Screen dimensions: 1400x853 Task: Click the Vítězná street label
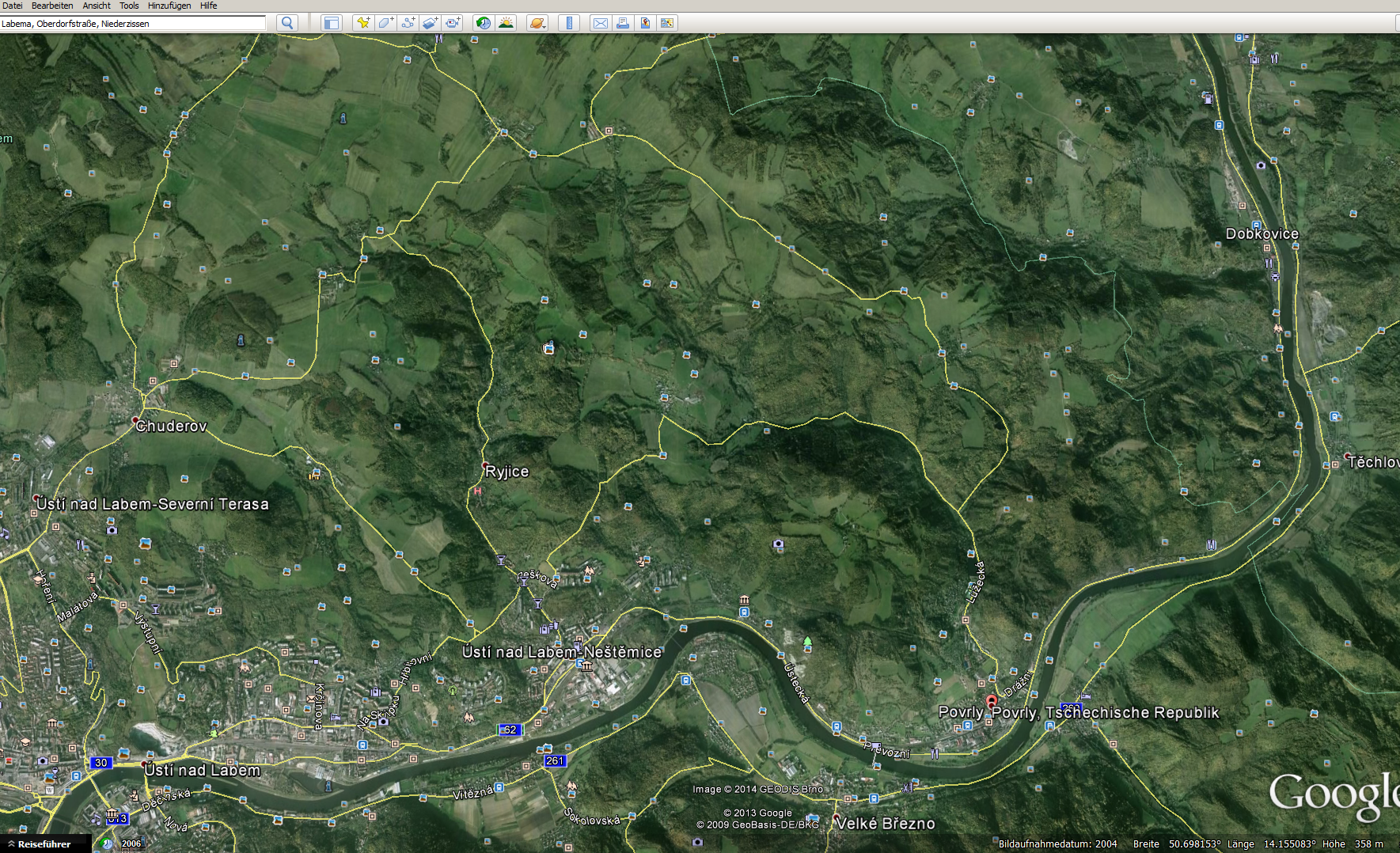[474, 792]
